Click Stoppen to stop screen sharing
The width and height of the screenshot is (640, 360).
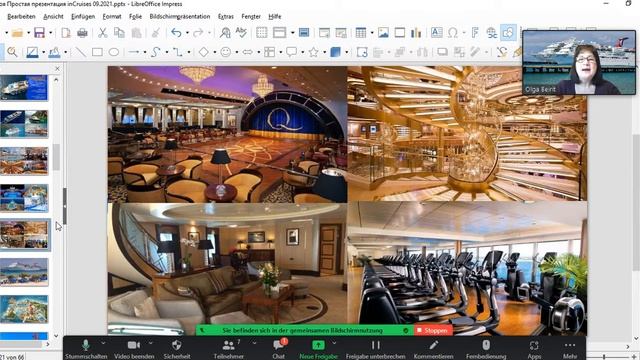pos(433,330)
